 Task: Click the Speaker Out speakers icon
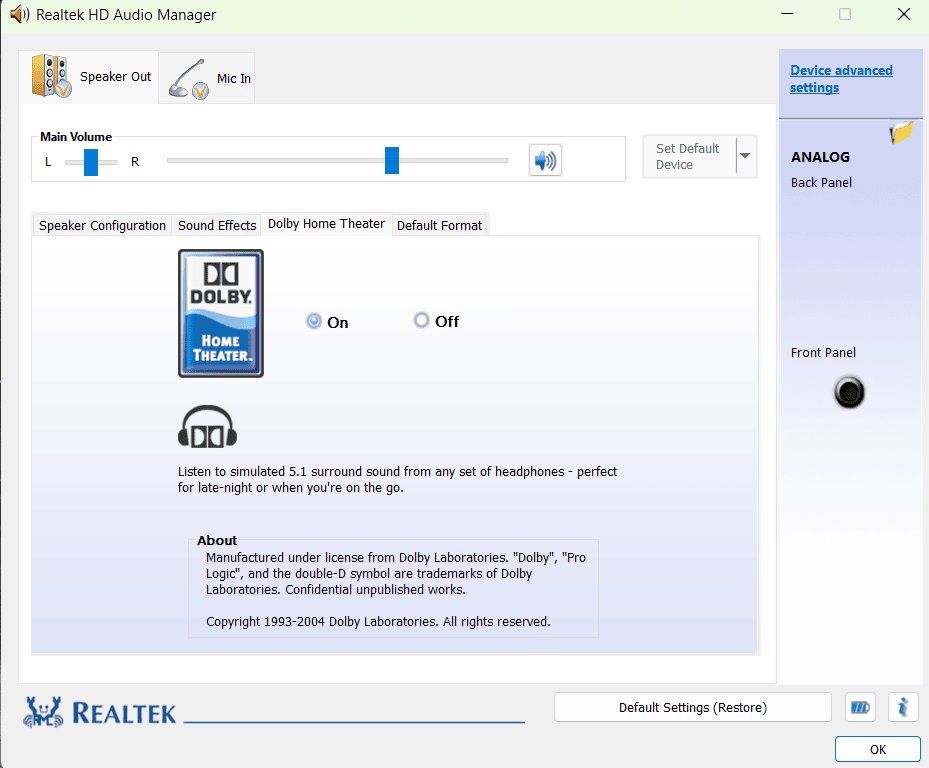point(52,76)
